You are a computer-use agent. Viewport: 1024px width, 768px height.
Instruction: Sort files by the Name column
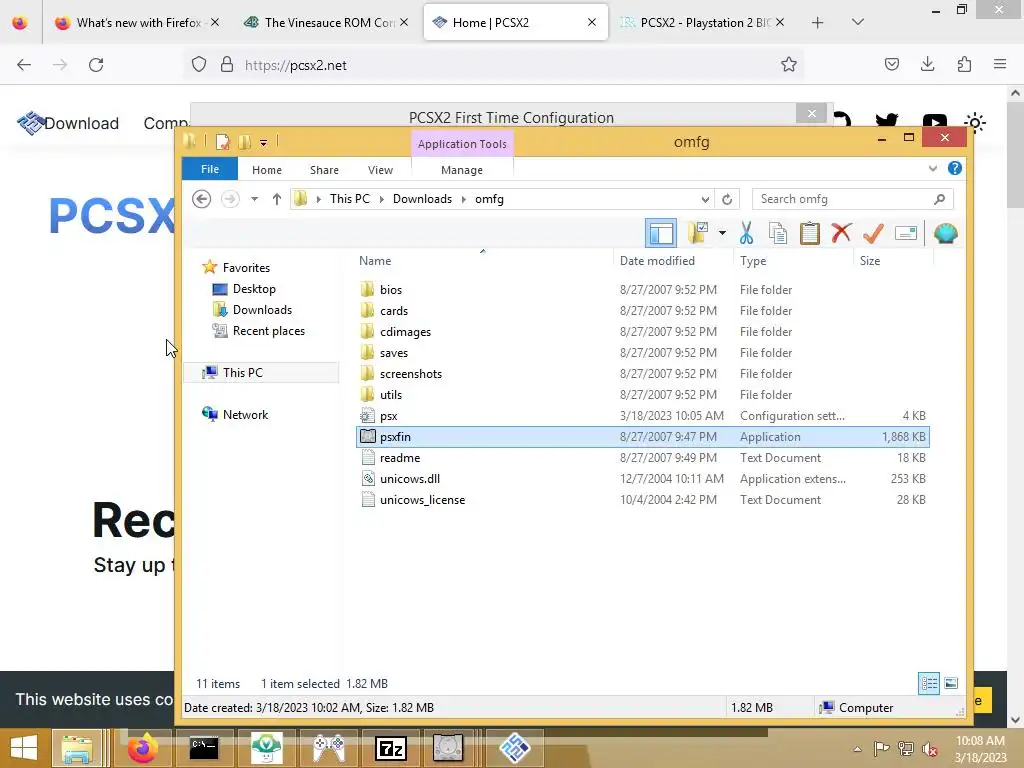(375, 261)
